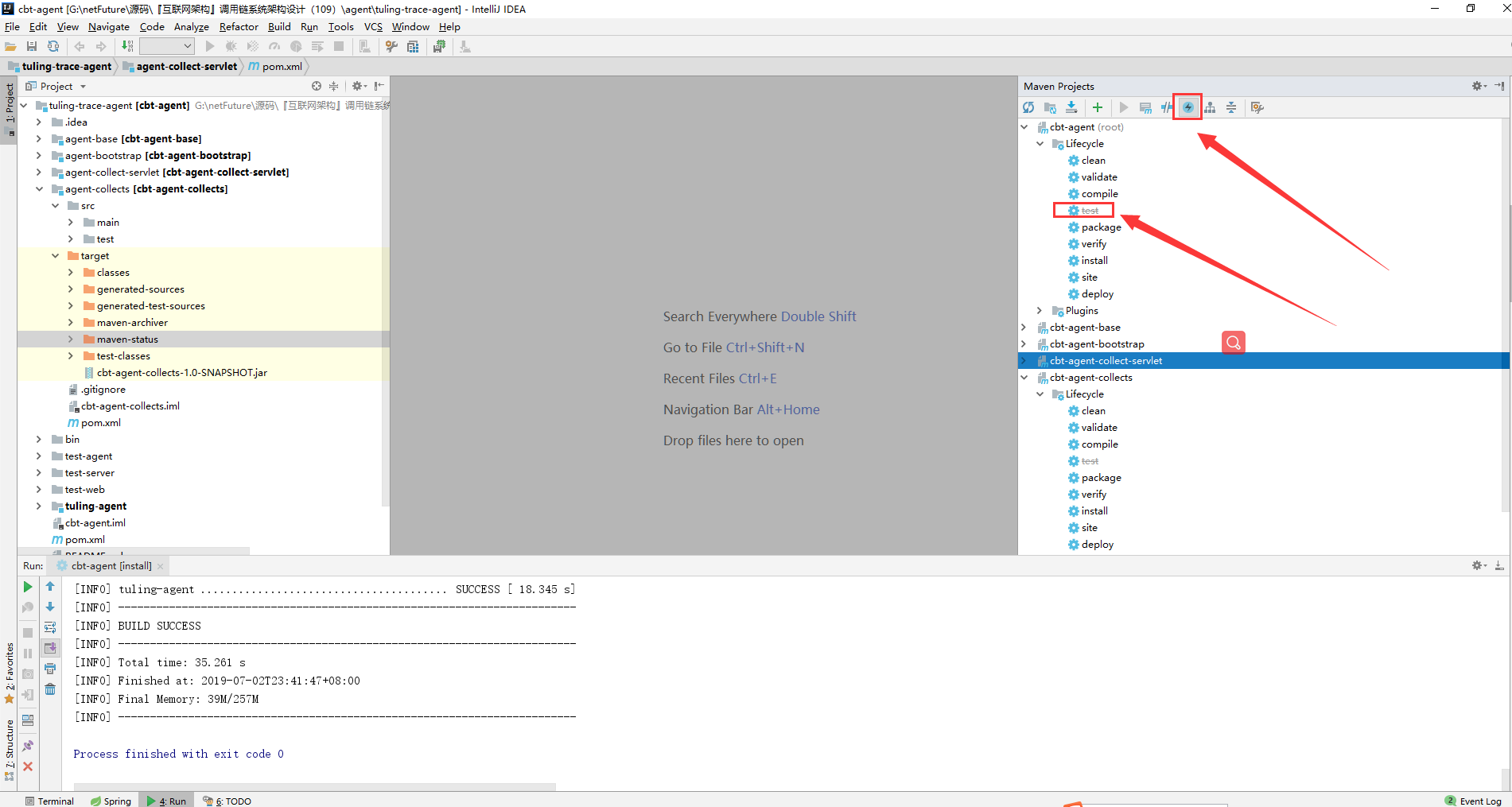Open the Event Log
The height and width of the screenshot is (807, 1512).
coord(1473,801)
